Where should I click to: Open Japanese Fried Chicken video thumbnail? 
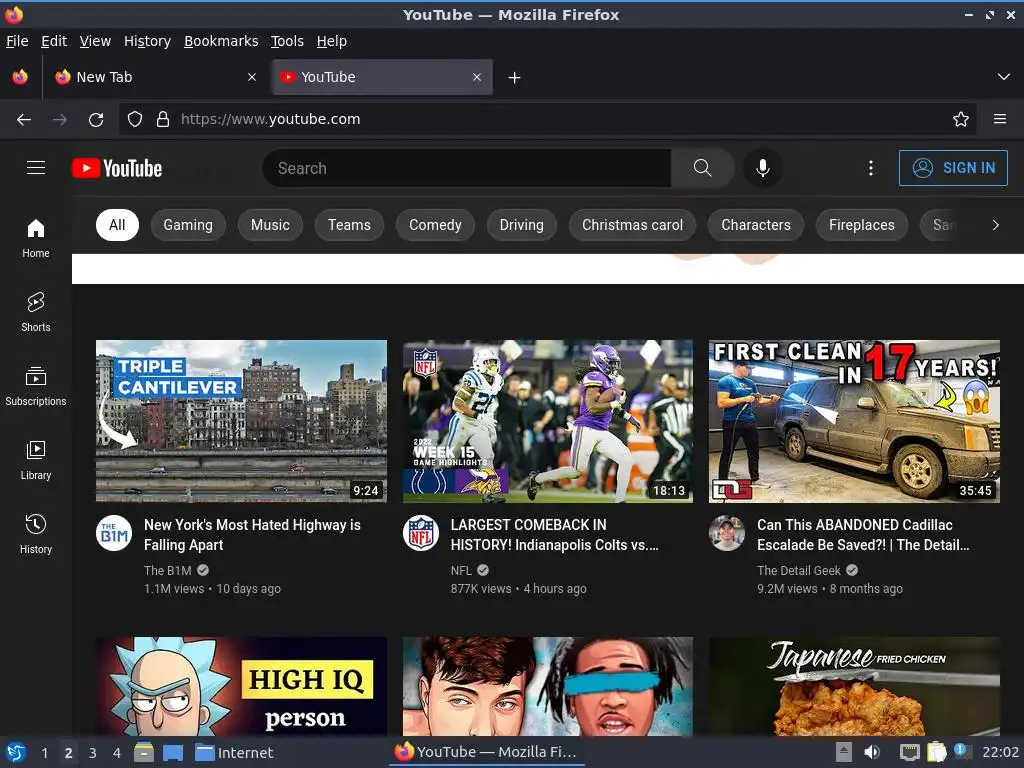click(854, 686)
